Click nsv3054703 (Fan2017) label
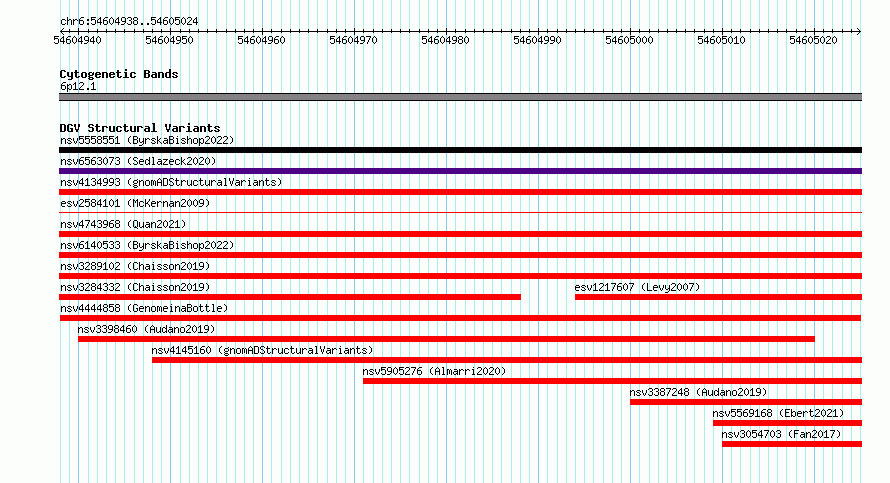 point(782,434)
